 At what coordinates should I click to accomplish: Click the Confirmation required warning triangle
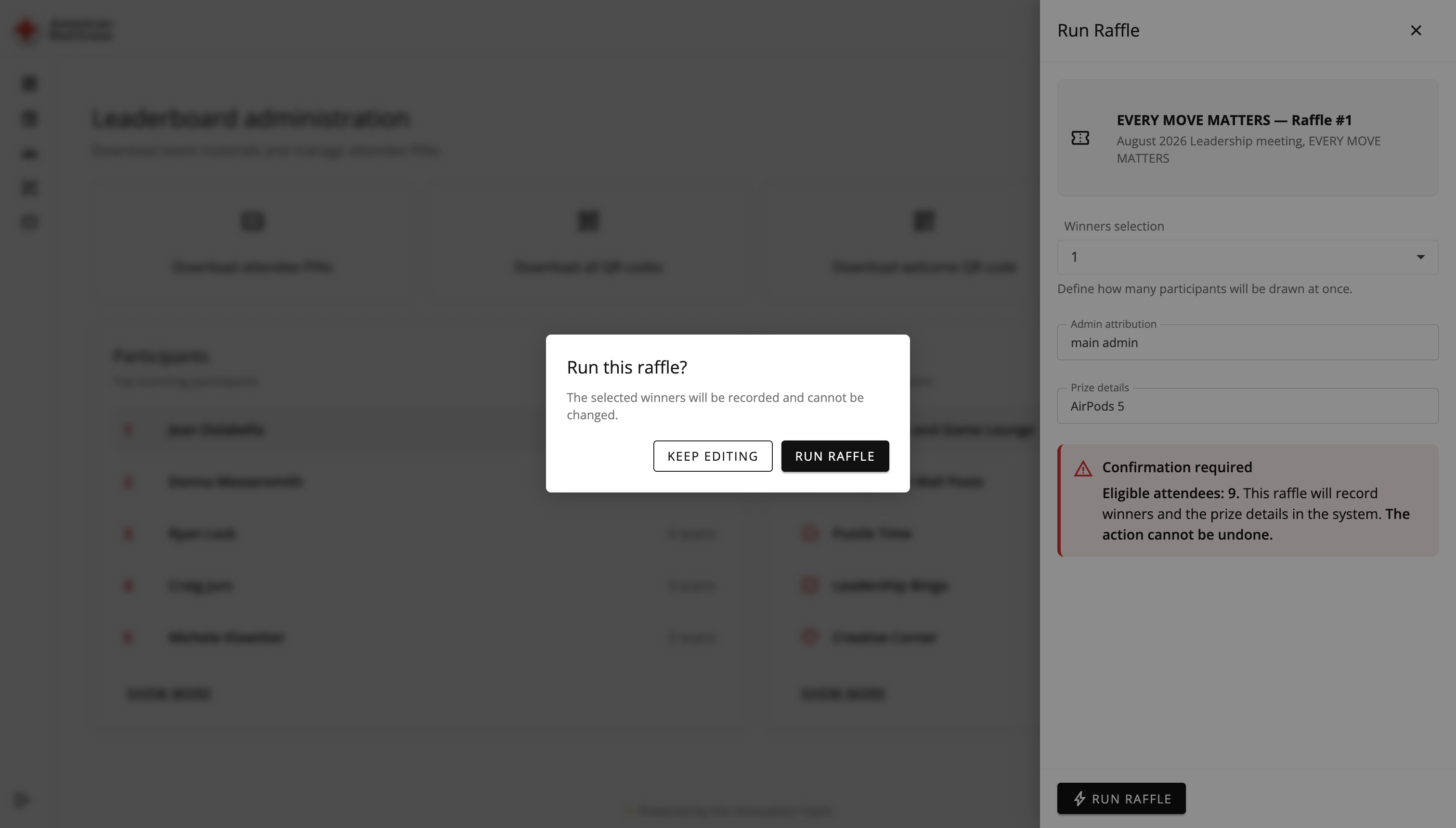pos(1083,468)
